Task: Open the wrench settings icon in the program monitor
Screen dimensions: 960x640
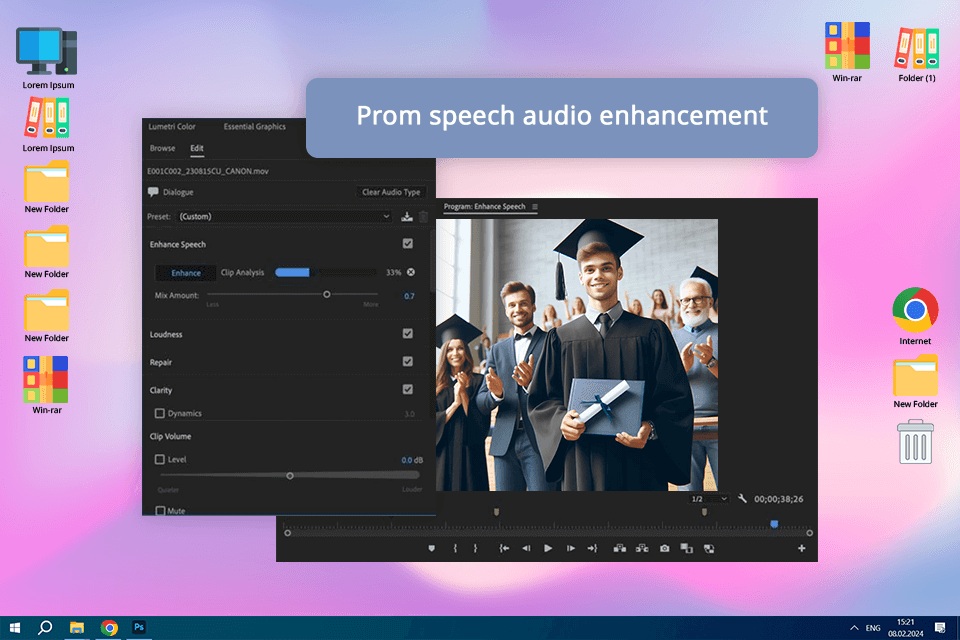Action: (742, 499)
